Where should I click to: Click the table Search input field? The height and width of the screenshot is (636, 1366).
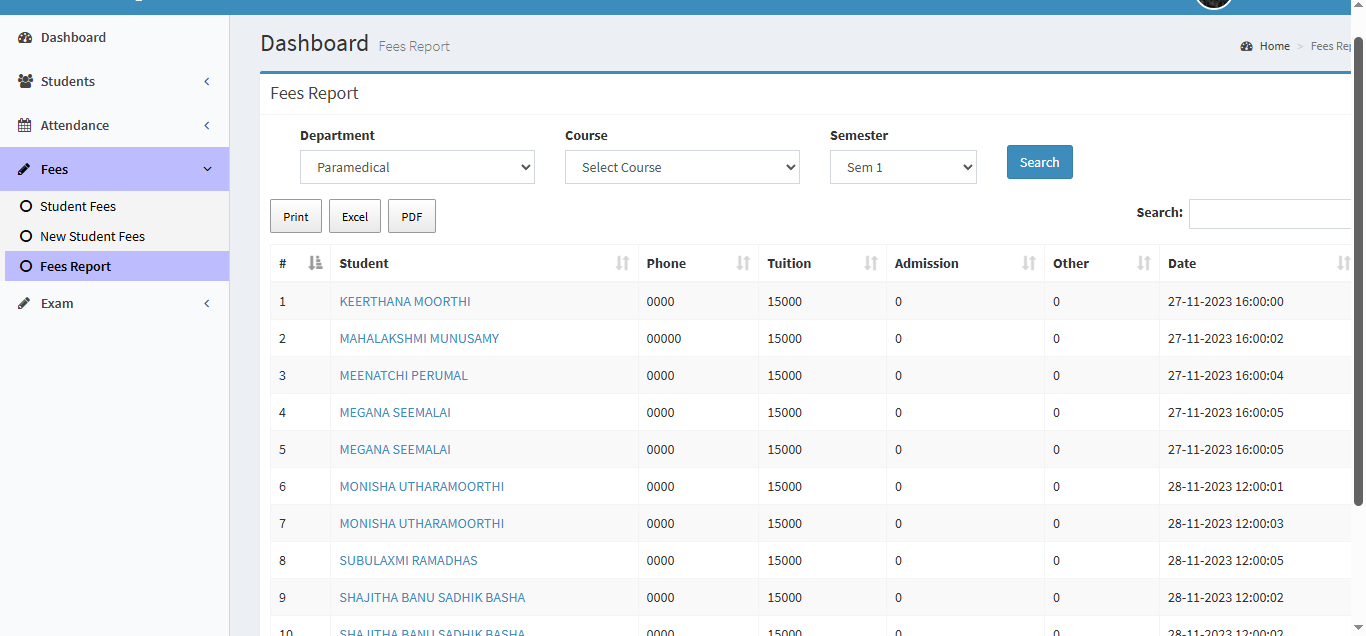click(1270, 214)
